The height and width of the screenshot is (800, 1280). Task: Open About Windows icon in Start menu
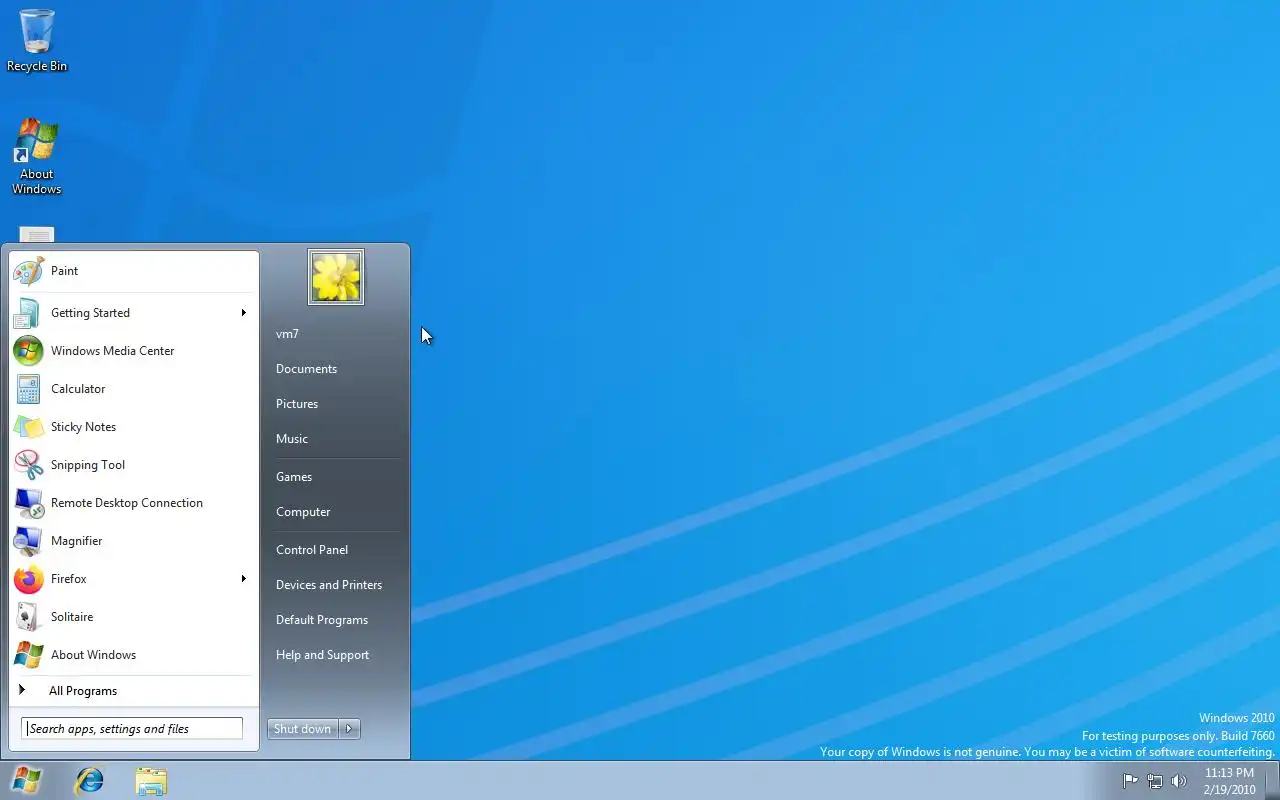point(28,655)
